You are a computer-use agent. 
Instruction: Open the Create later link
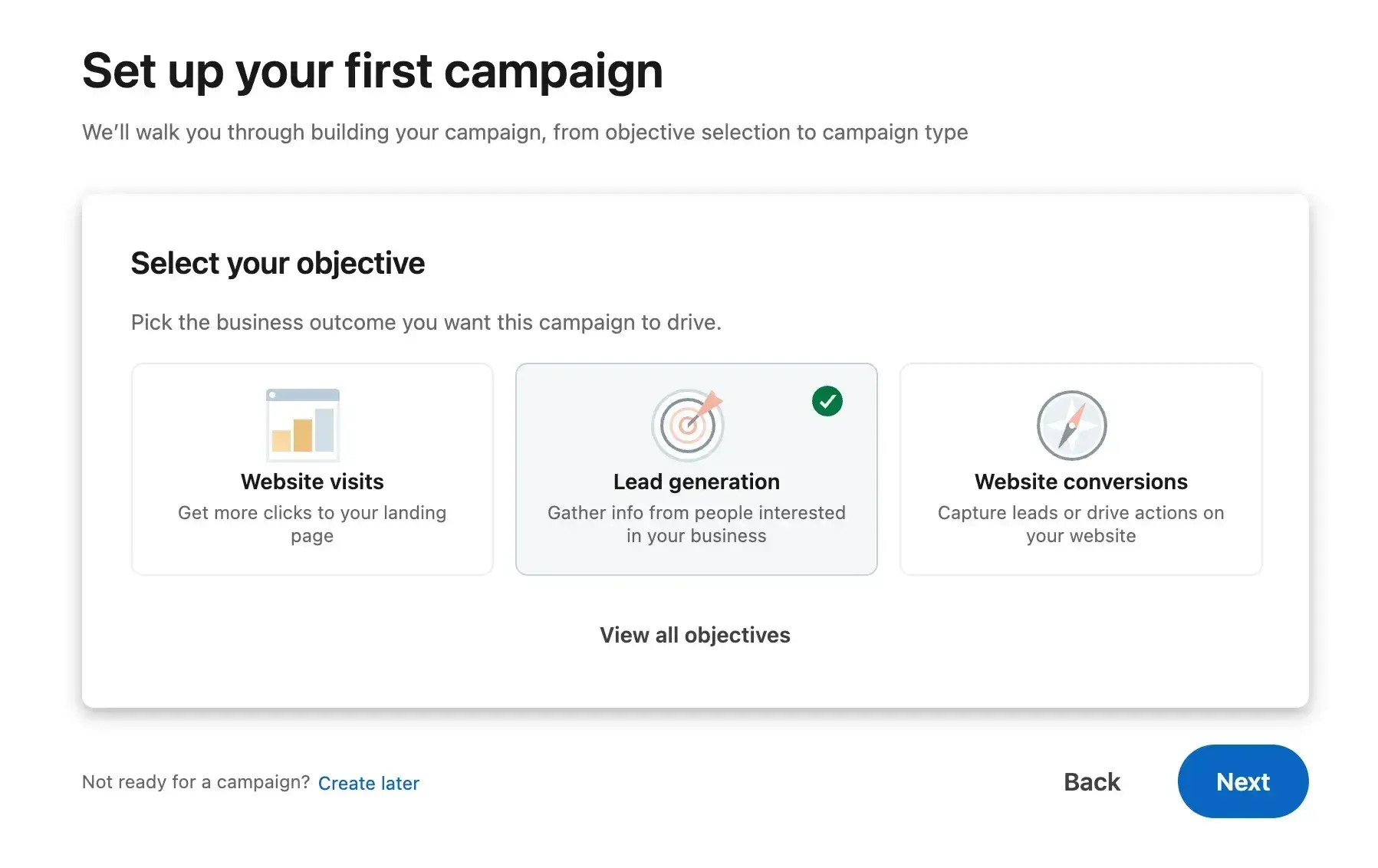(x=369, y=783)
